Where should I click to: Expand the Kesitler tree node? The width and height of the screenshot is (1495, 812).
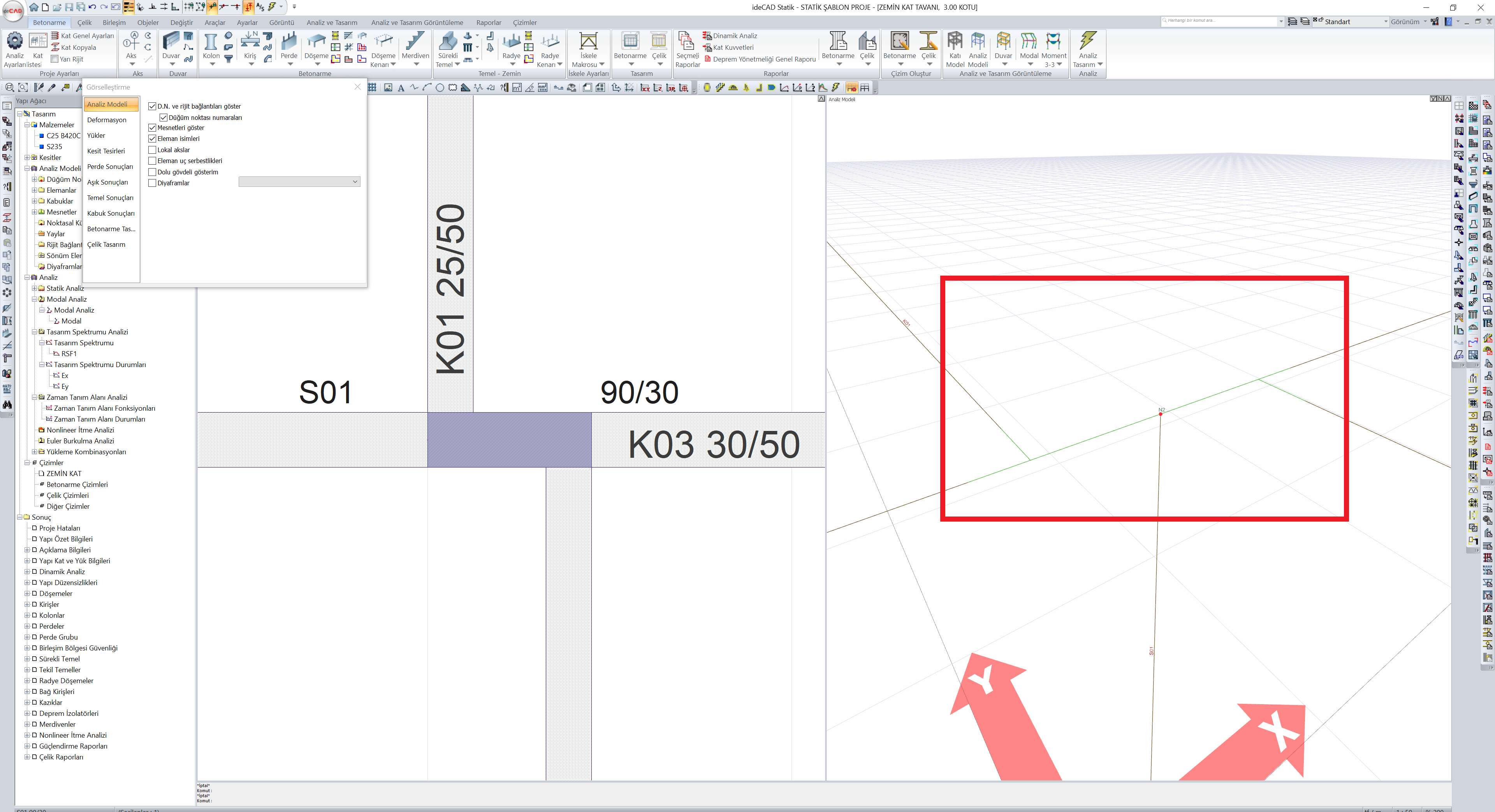coord(27,157)
